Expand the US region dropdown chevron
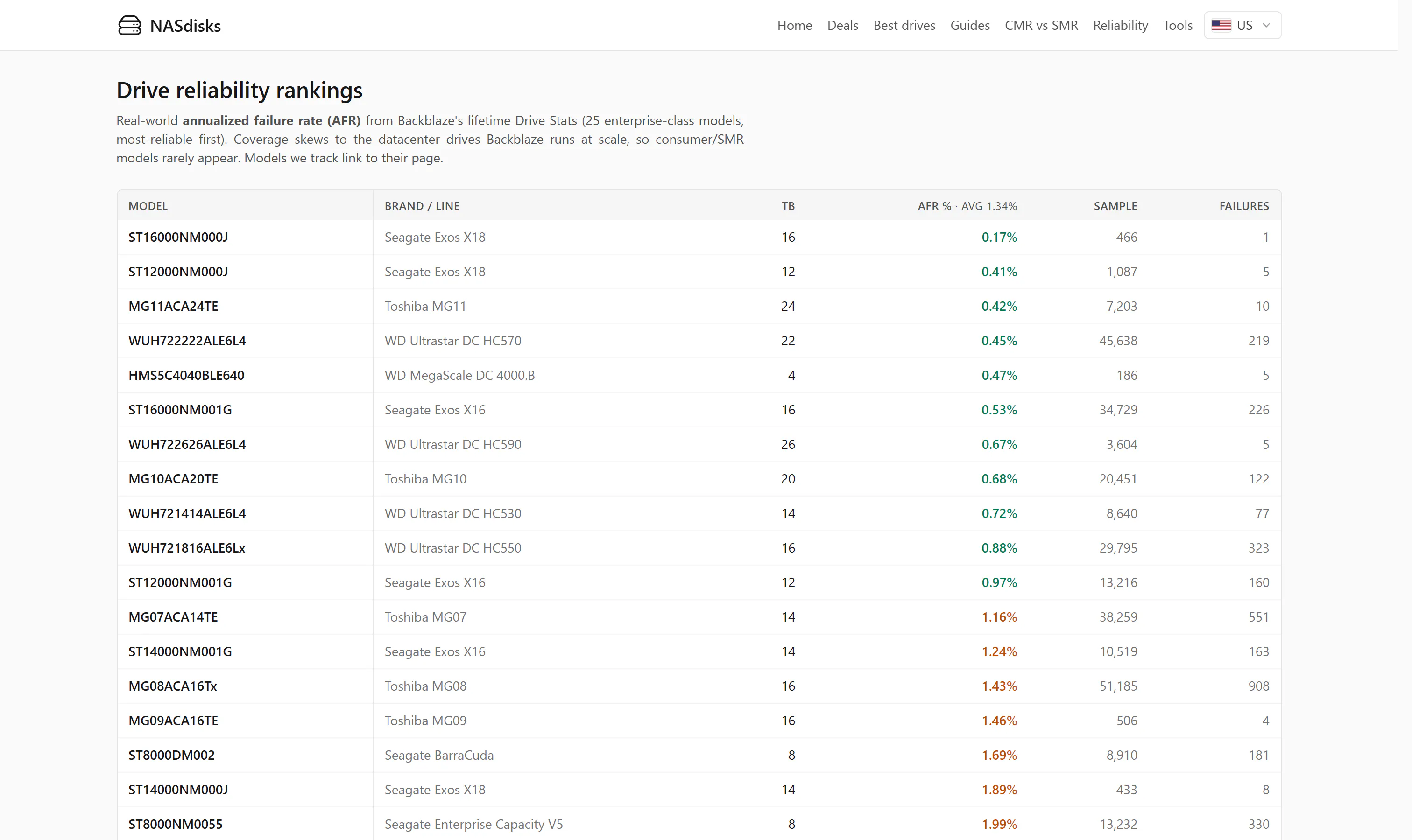 pos(1266,26)
